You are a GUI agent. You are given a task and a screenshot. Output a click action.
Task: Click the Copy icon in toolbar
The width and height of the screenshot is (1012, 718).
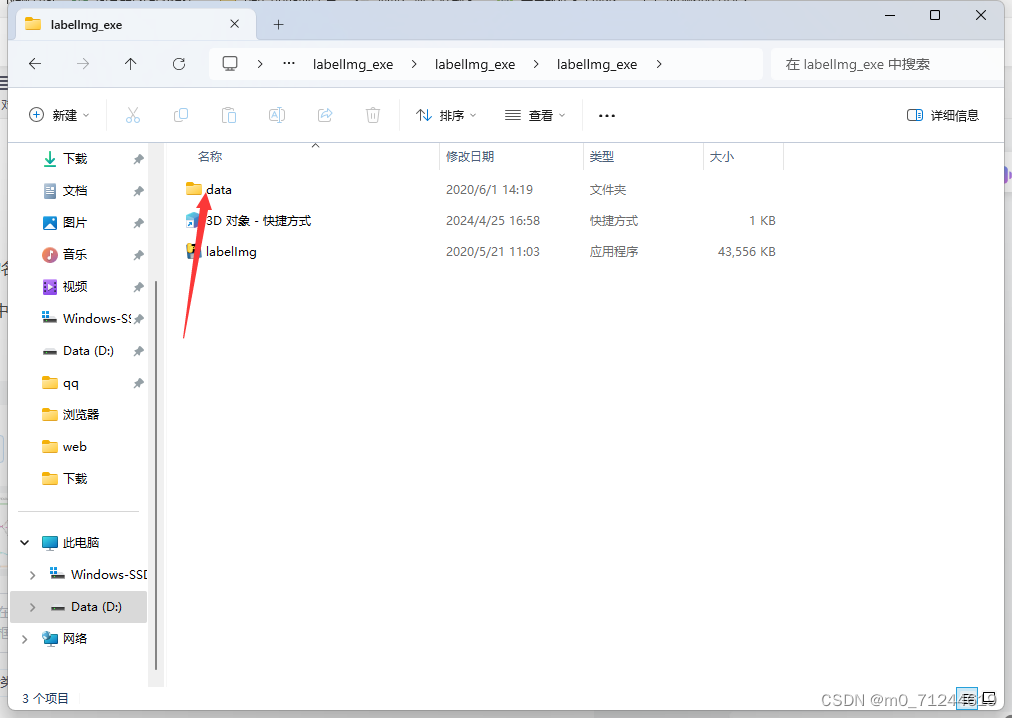pyautogui.click(x=181, y=116)
